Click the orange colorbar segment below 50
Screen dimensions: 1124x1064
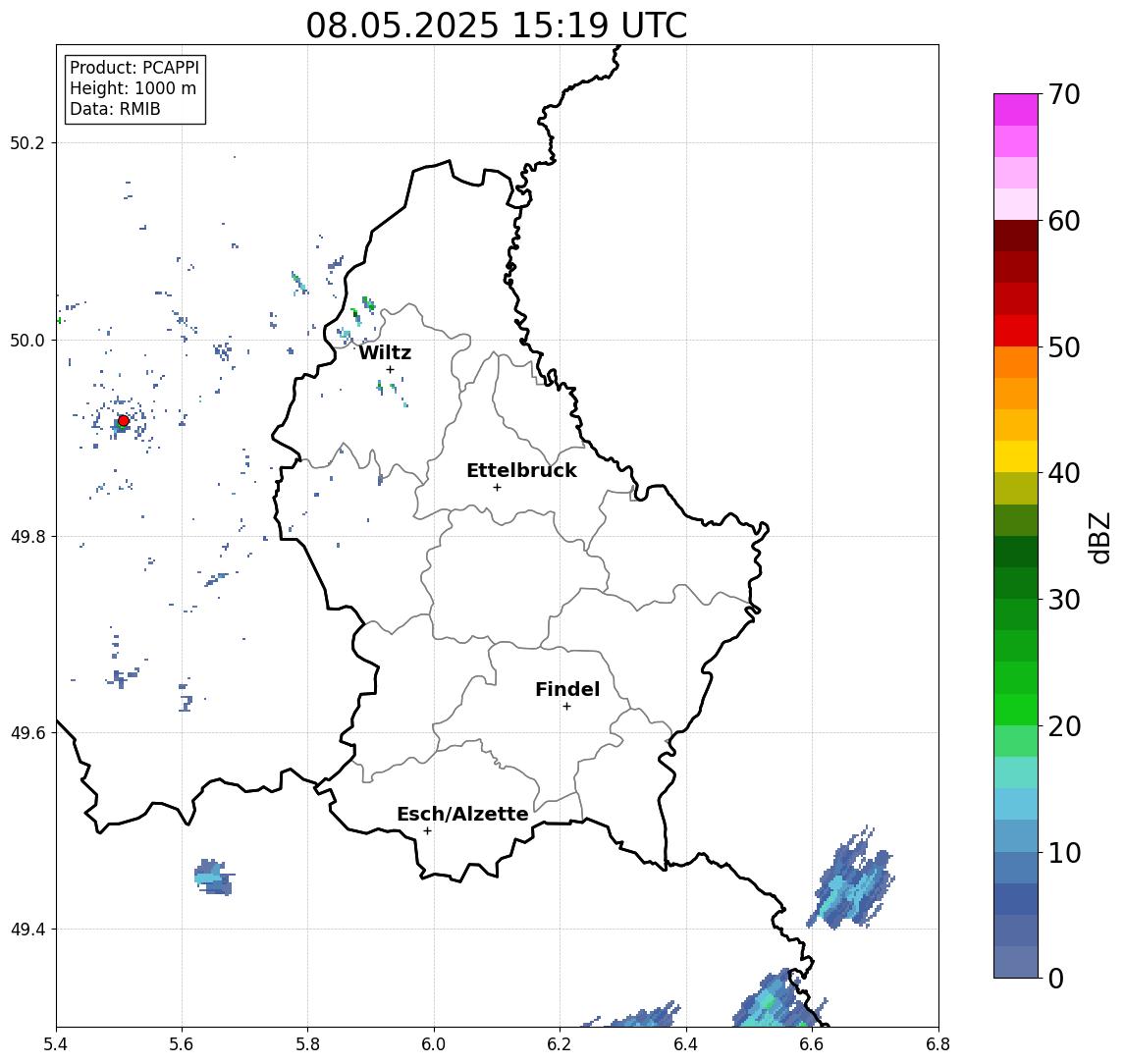click(x=1016, y=362)
